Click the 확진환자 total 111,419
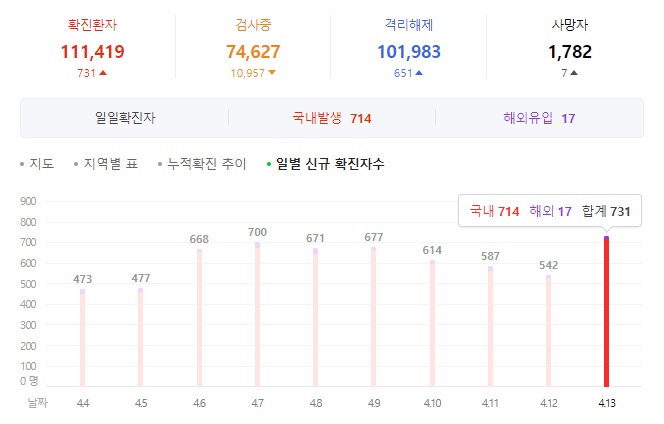 92,52
